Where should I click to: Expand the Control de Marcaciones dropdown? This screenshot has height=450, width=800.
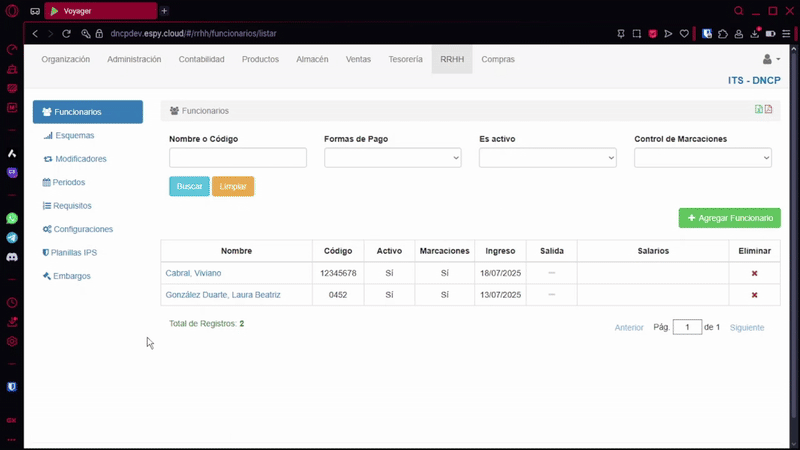point(702,158)
